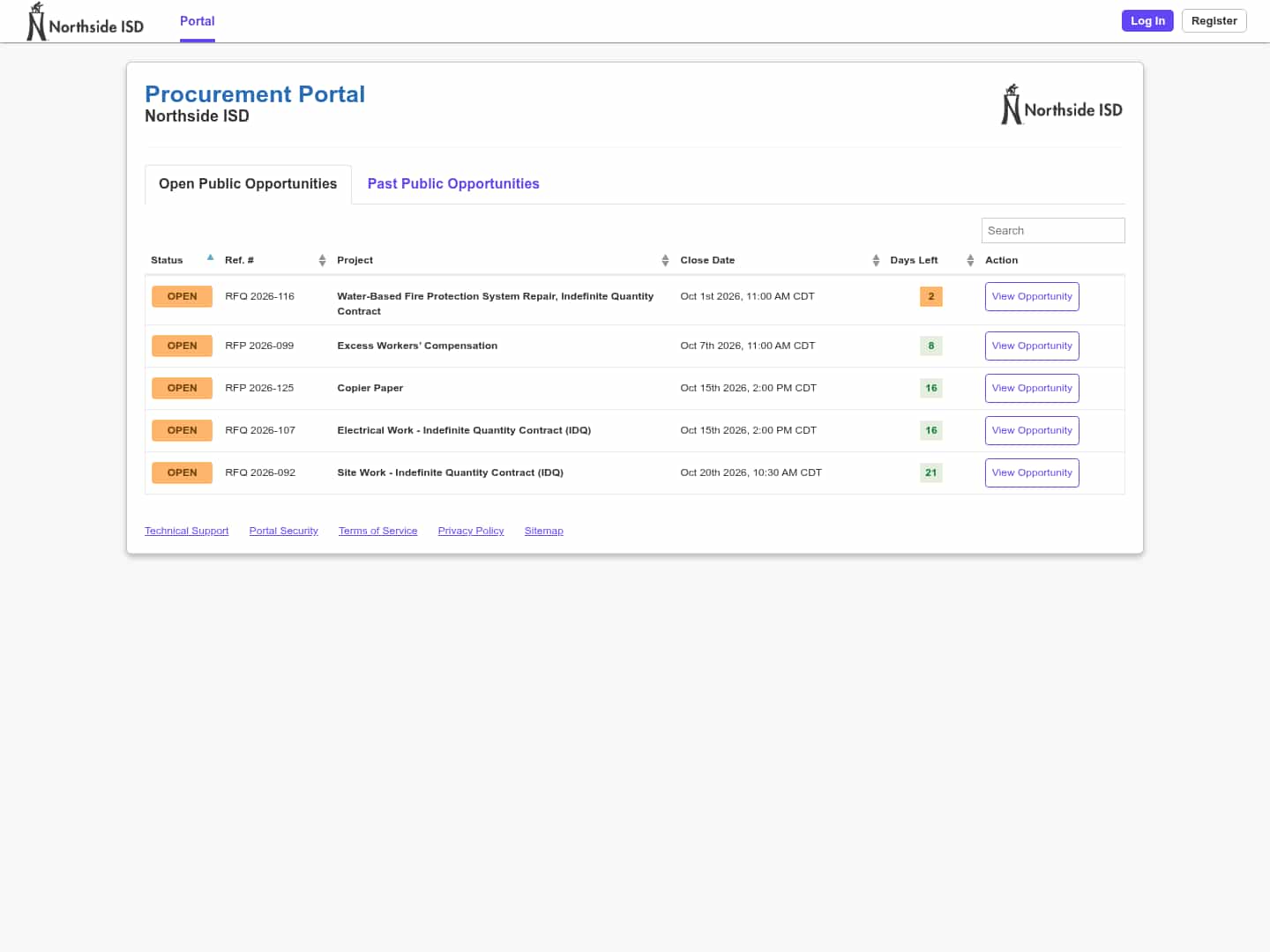This screenshot has height=952, width=1270.
Task: Click close date 'Oct 1st 2026, 11:00 AM CDT'
Action: click(747, 297)
